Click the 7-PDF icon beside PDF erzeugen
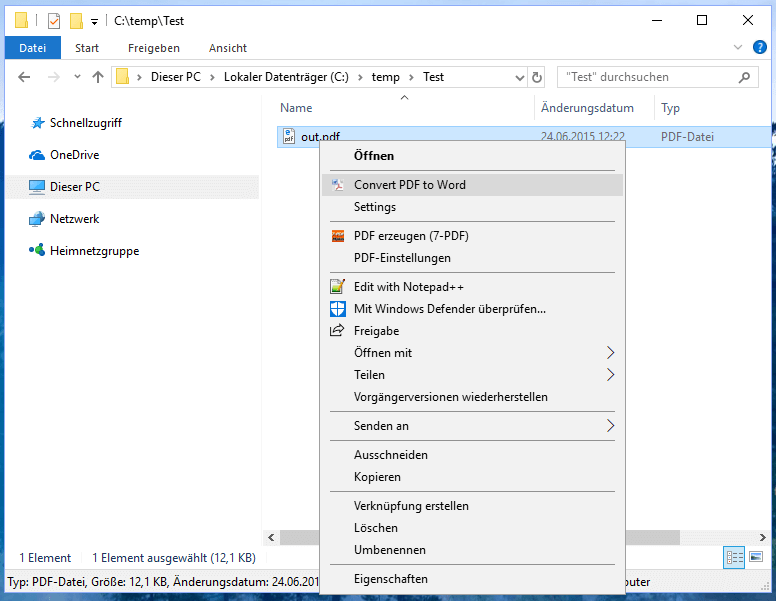Screen dimensions: 776x601 338,236
